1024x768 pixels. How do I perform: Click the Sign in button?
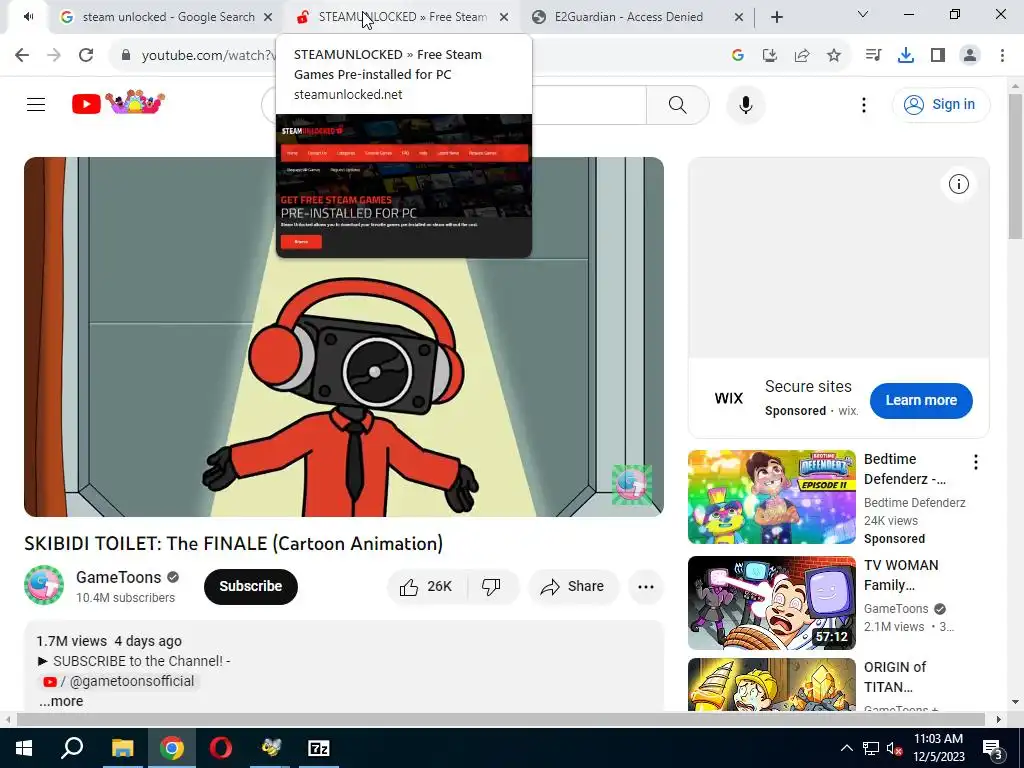point(940,104)
